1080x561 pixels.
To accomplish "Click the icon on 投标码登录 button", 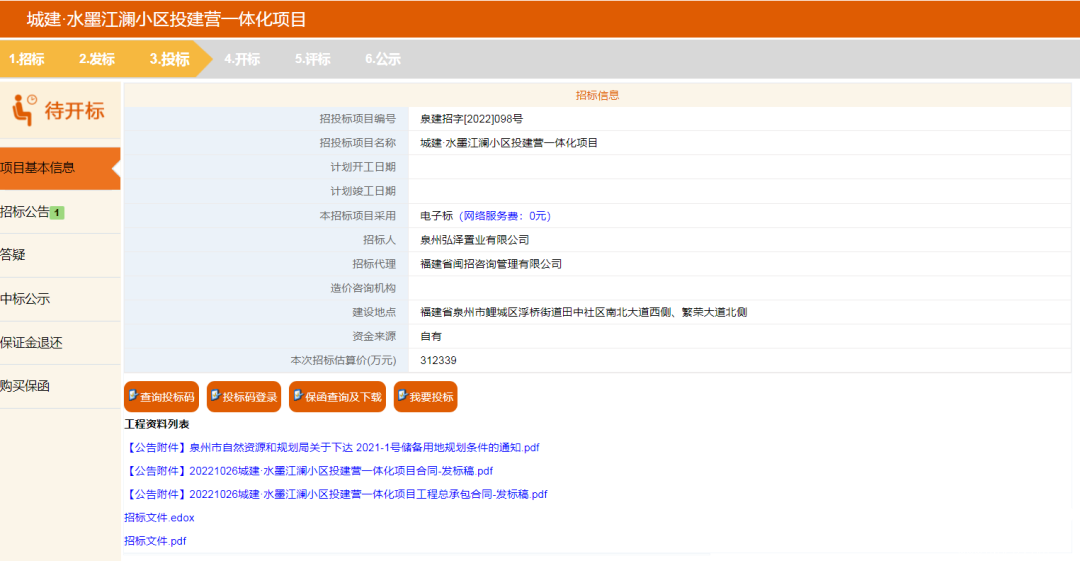I will [x=216, y=396].
